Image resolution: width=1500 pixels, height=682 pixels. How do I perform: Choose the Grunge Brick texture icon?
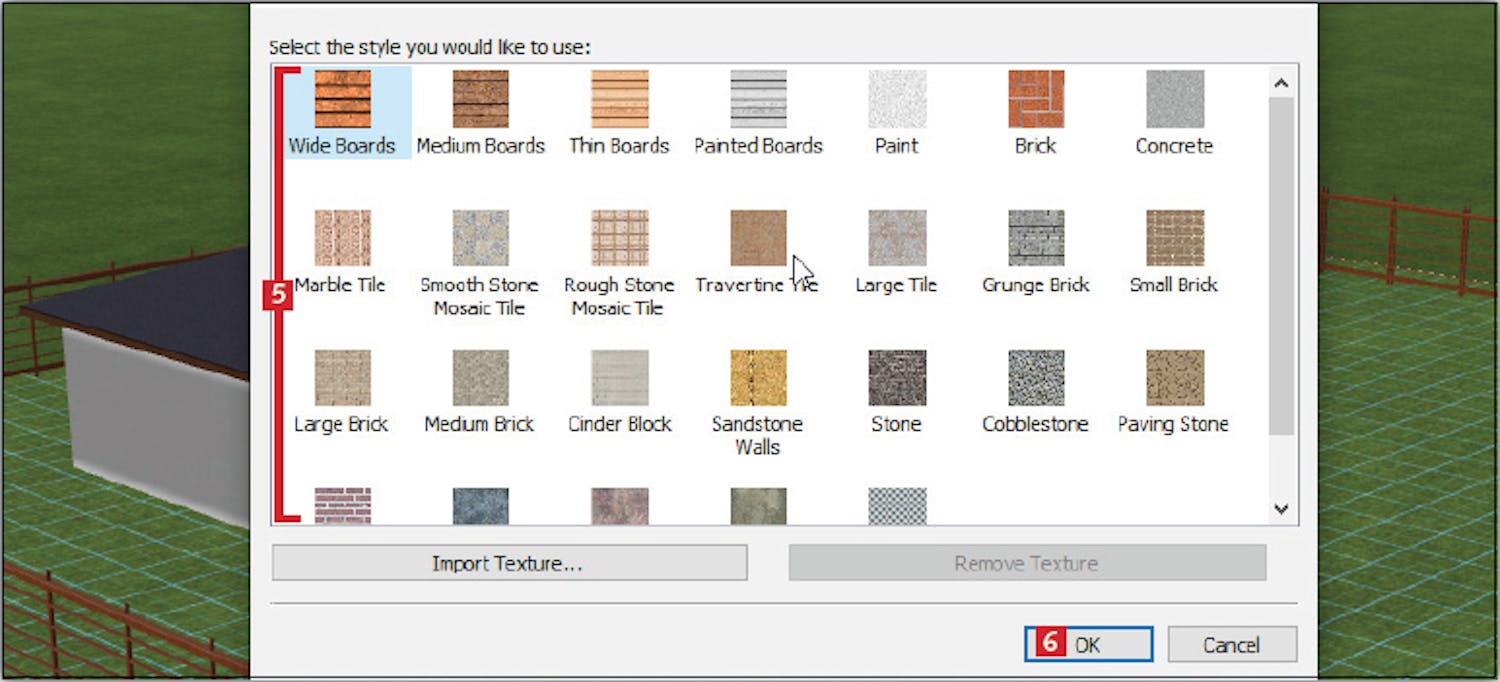point(1036,238)
